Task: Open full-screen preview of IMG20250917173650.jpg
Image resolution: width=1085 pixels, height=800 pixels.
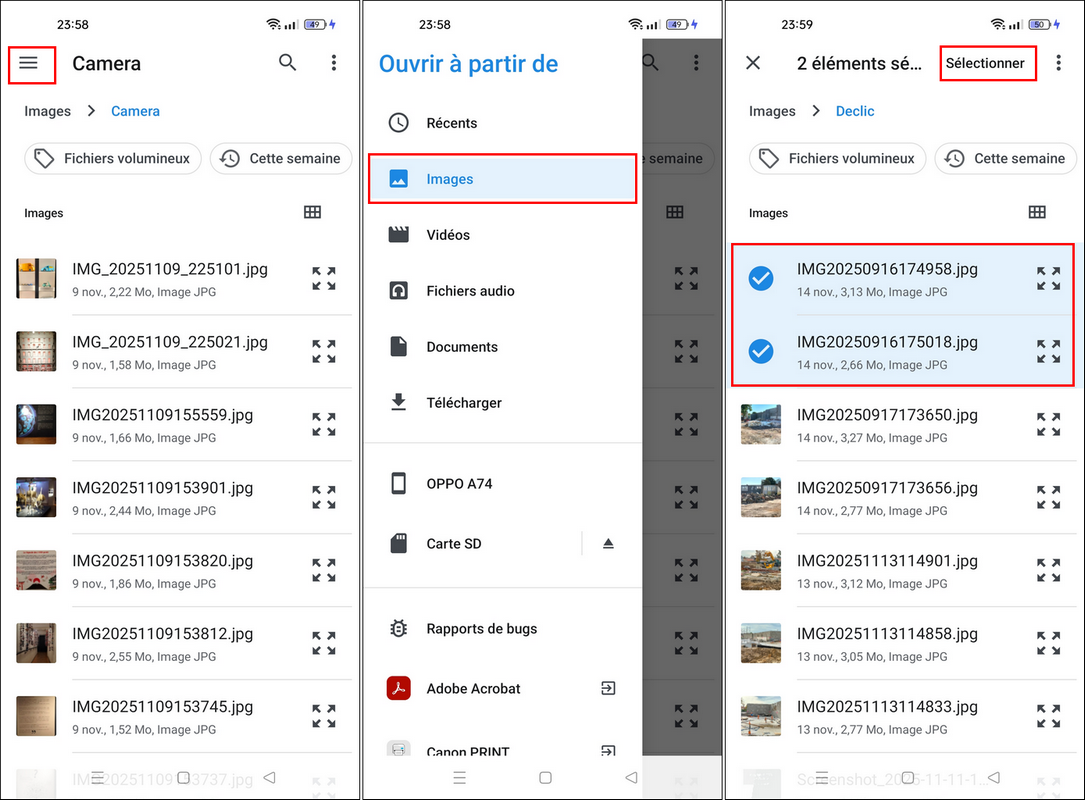Action: (x=1048, y=424)
